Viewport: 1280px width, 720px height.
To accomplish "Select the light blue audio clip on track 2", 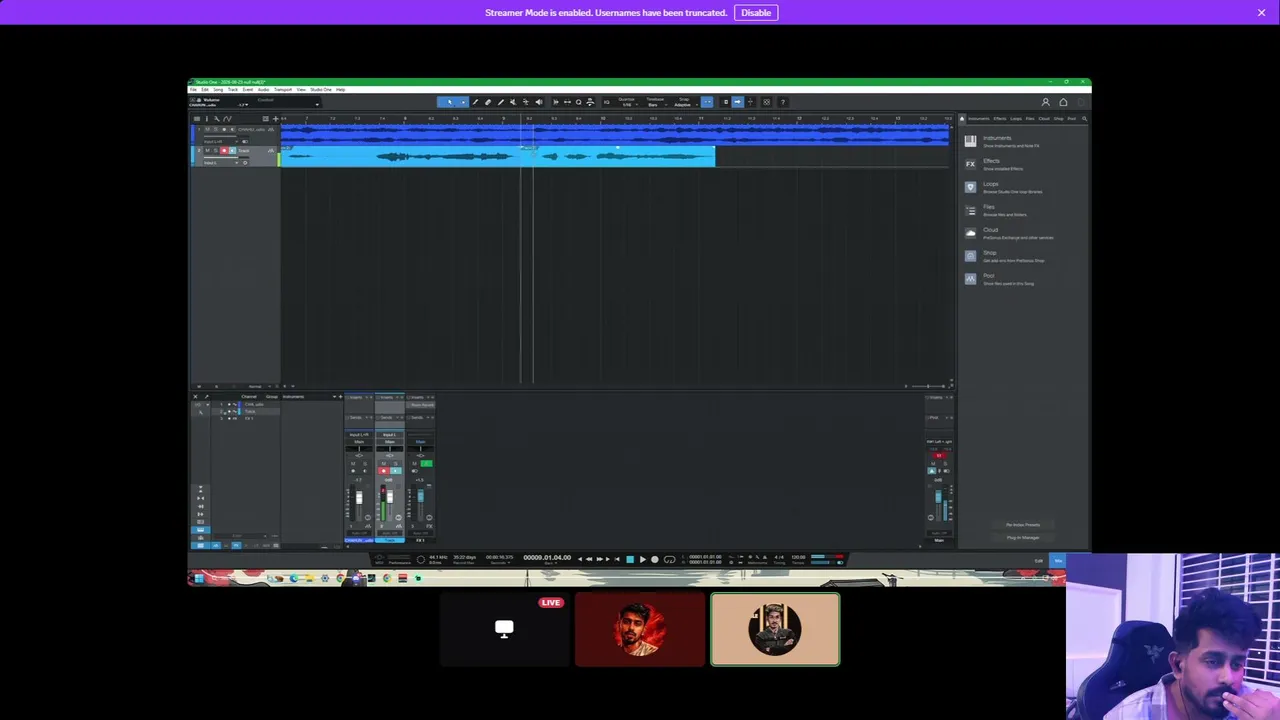I will 498,156.
